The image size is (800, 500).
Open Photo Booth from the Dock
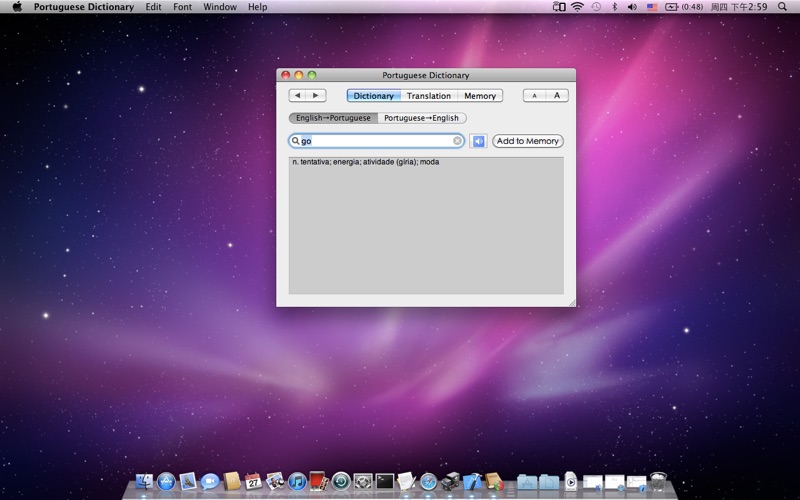pyautogui.click(x=318, y=481)
